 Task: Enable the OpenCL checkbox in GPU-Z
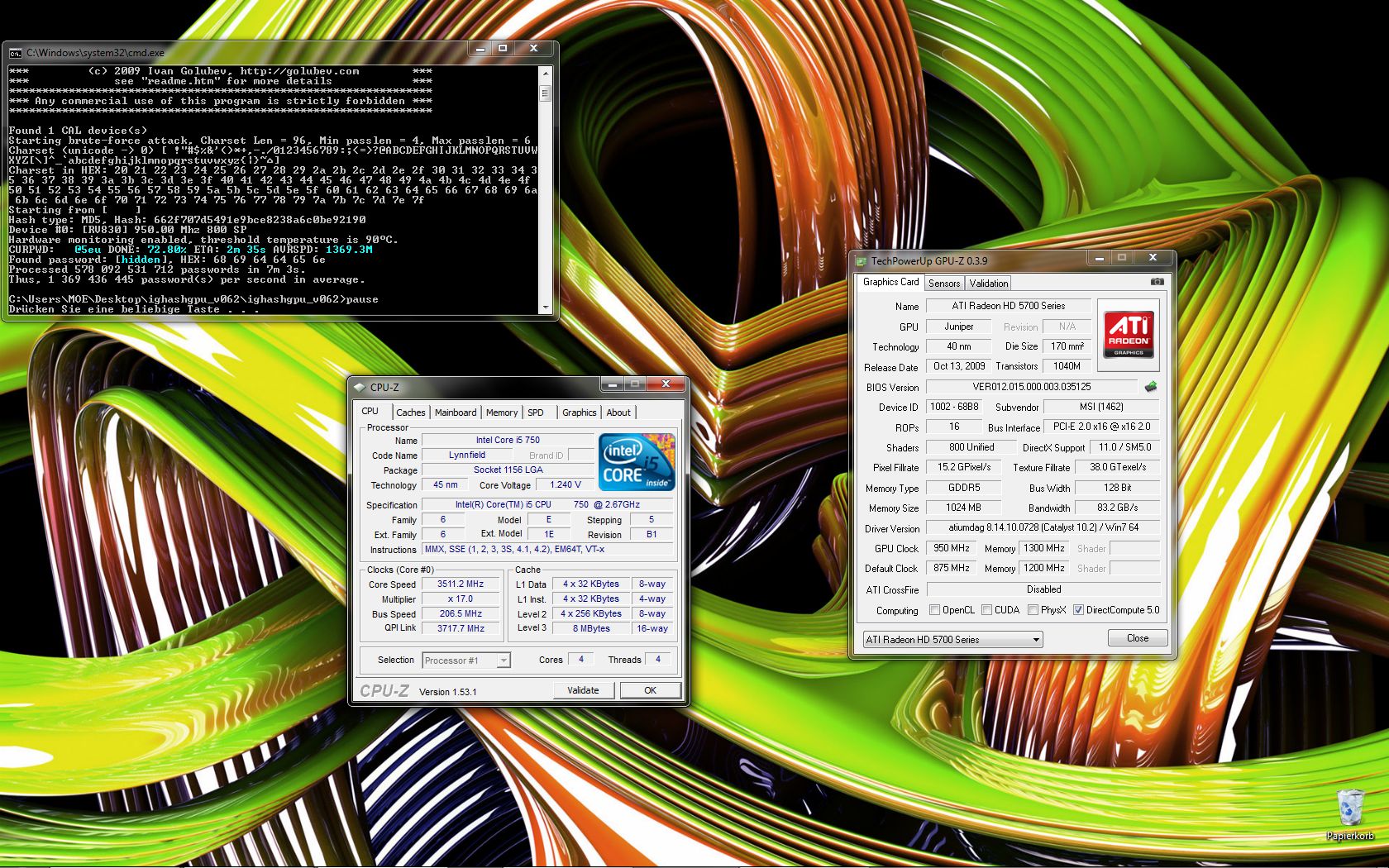coord(934,610)
